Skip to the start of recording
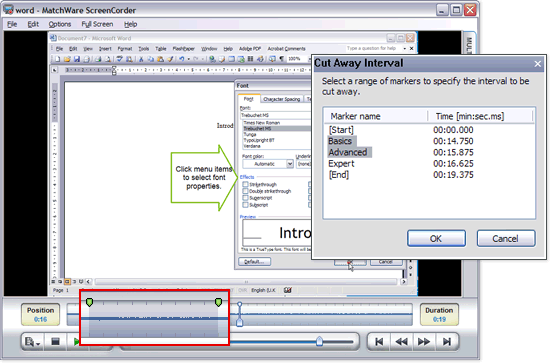This screenshot has width=551, height=364. click(379, 342)
